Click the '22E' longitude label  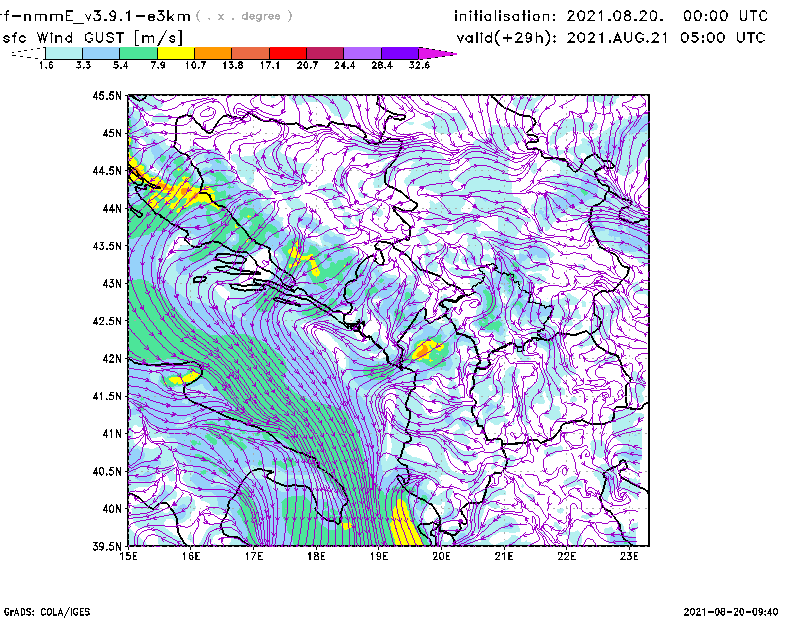pos(566,556)
